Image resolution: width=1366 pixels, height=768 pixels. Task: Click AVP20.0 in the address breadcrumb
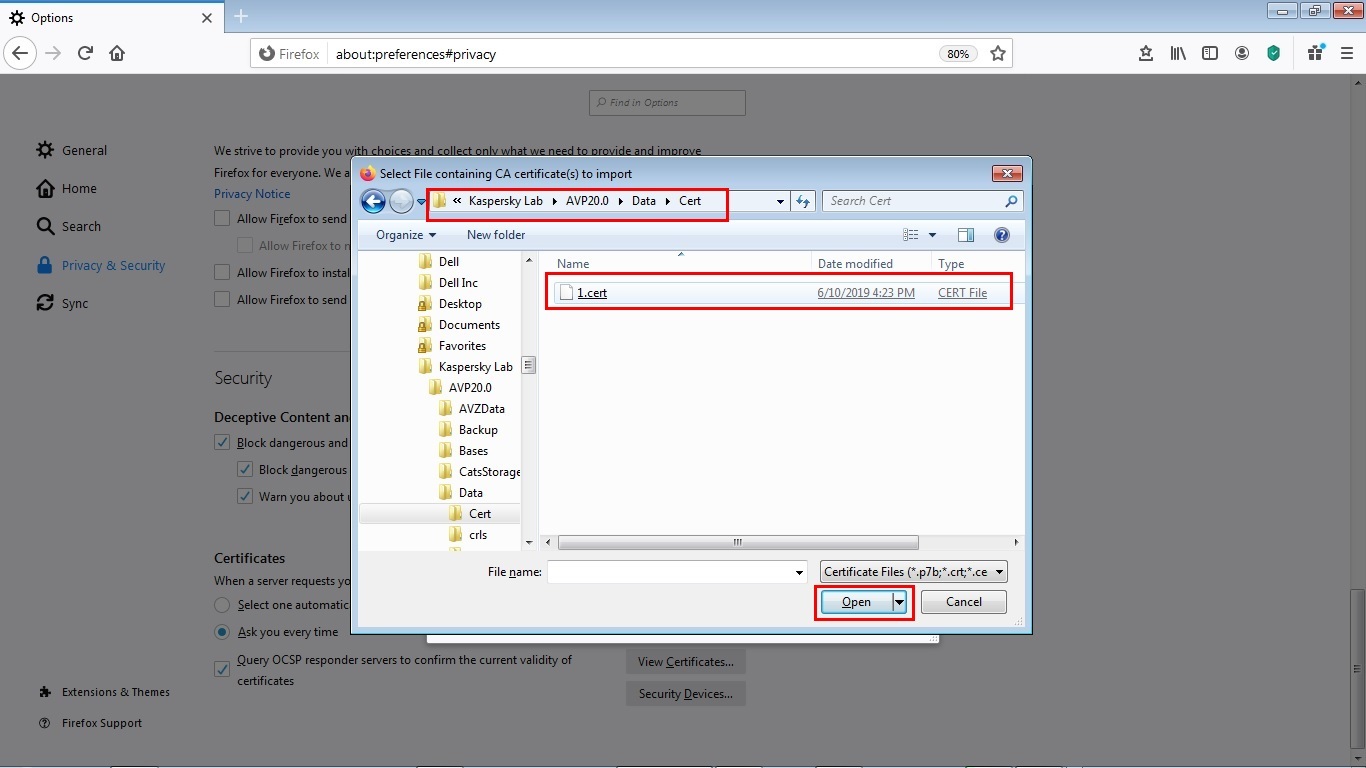coord(587,201)
